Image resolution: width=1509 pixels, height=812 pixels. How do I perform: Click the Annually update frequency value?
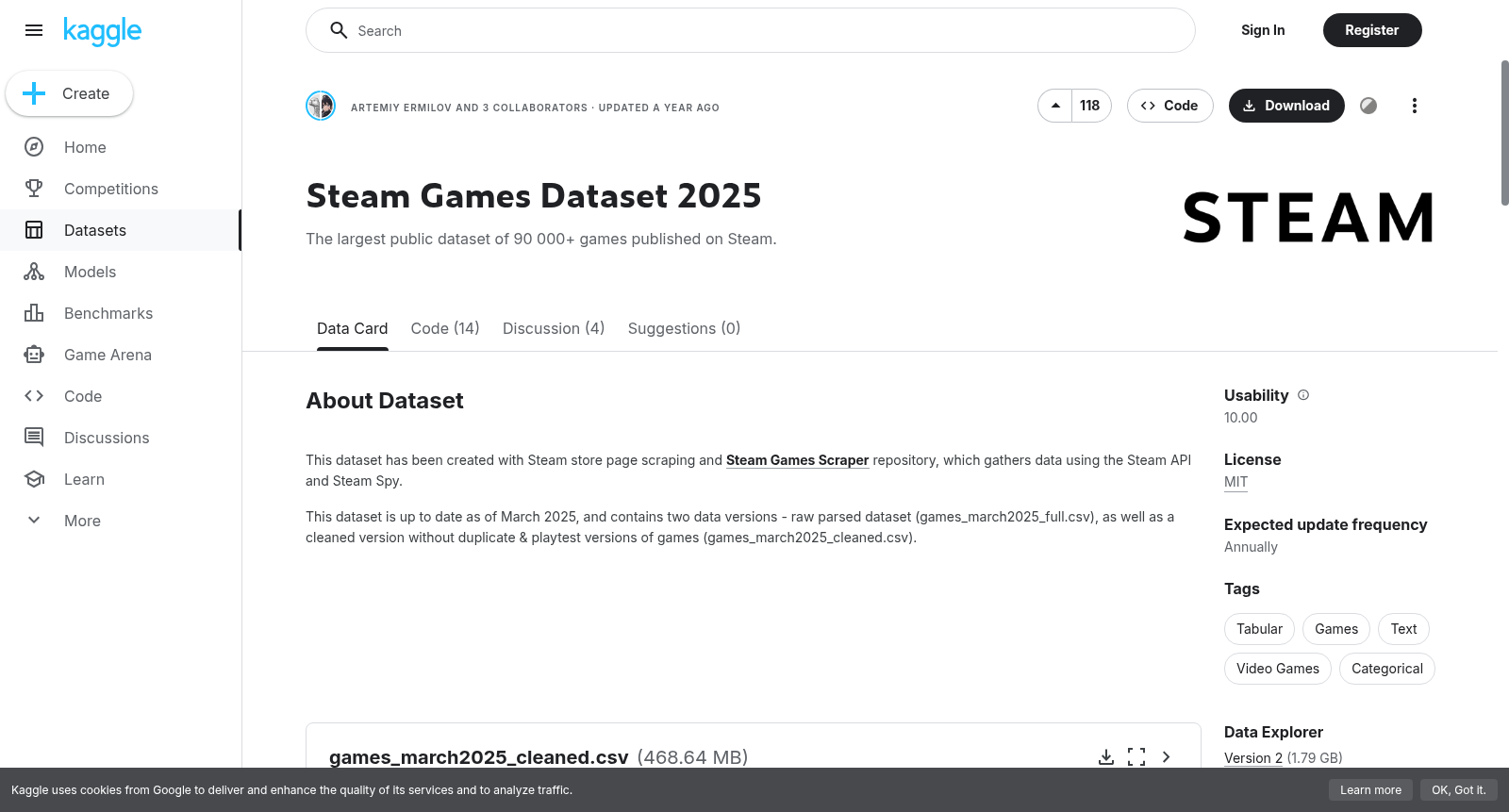click(x=1251, y=547)
